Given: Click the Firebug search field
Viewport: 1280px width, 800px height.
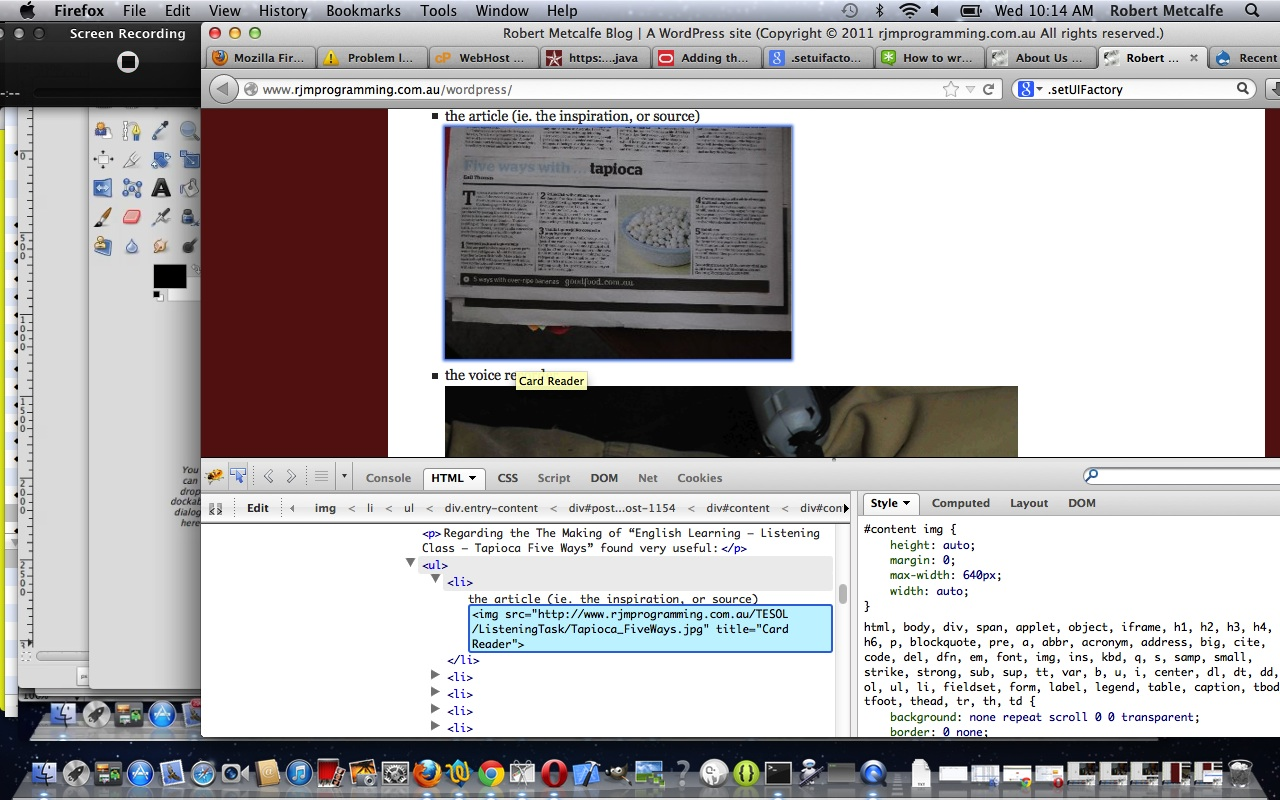Looking at the screenshot, I should (x=1185, y=476).
